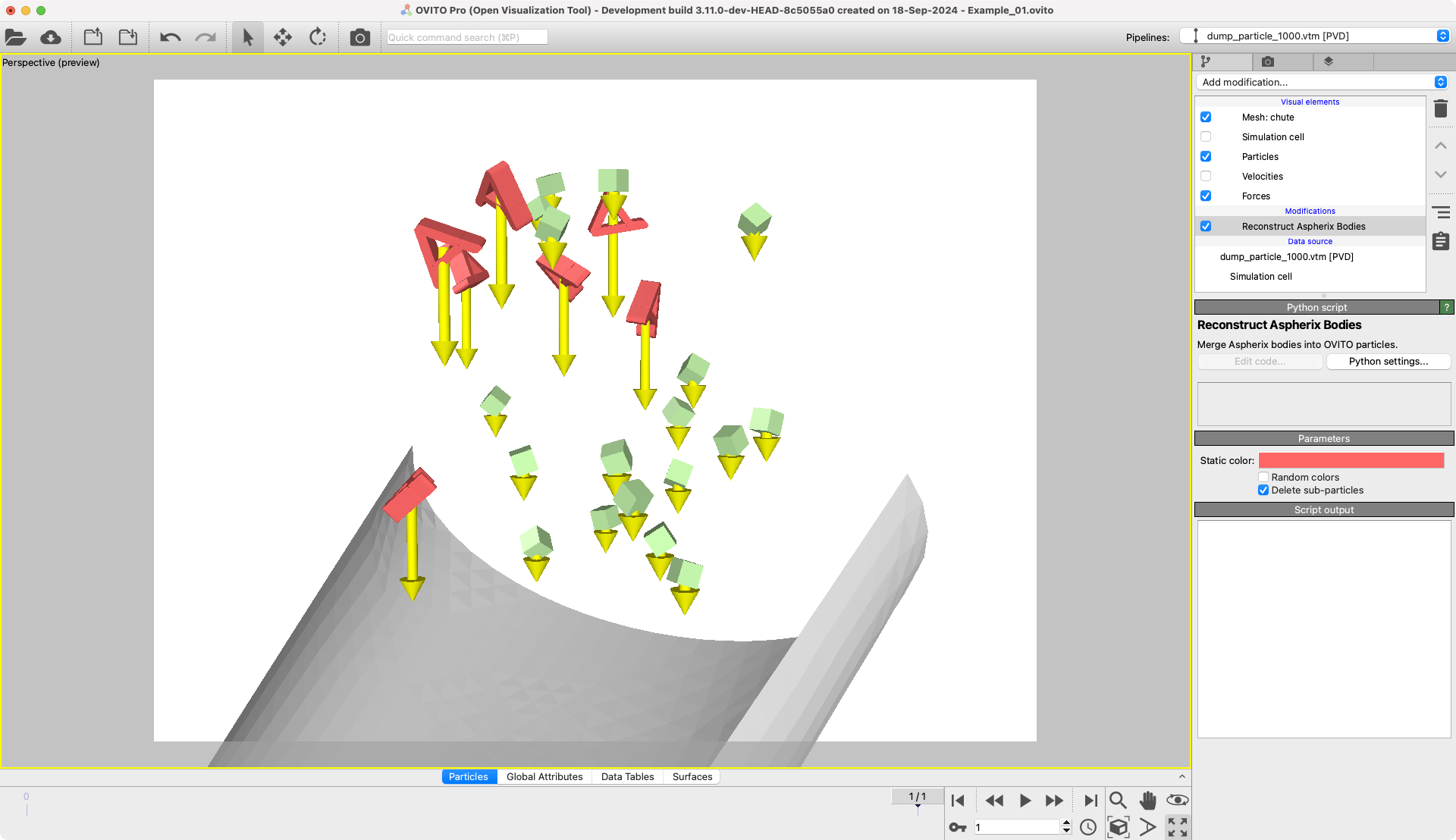The image size is (1456, 840).
Task: Open the Pipelines selector dropdown
Action: 1316,36
